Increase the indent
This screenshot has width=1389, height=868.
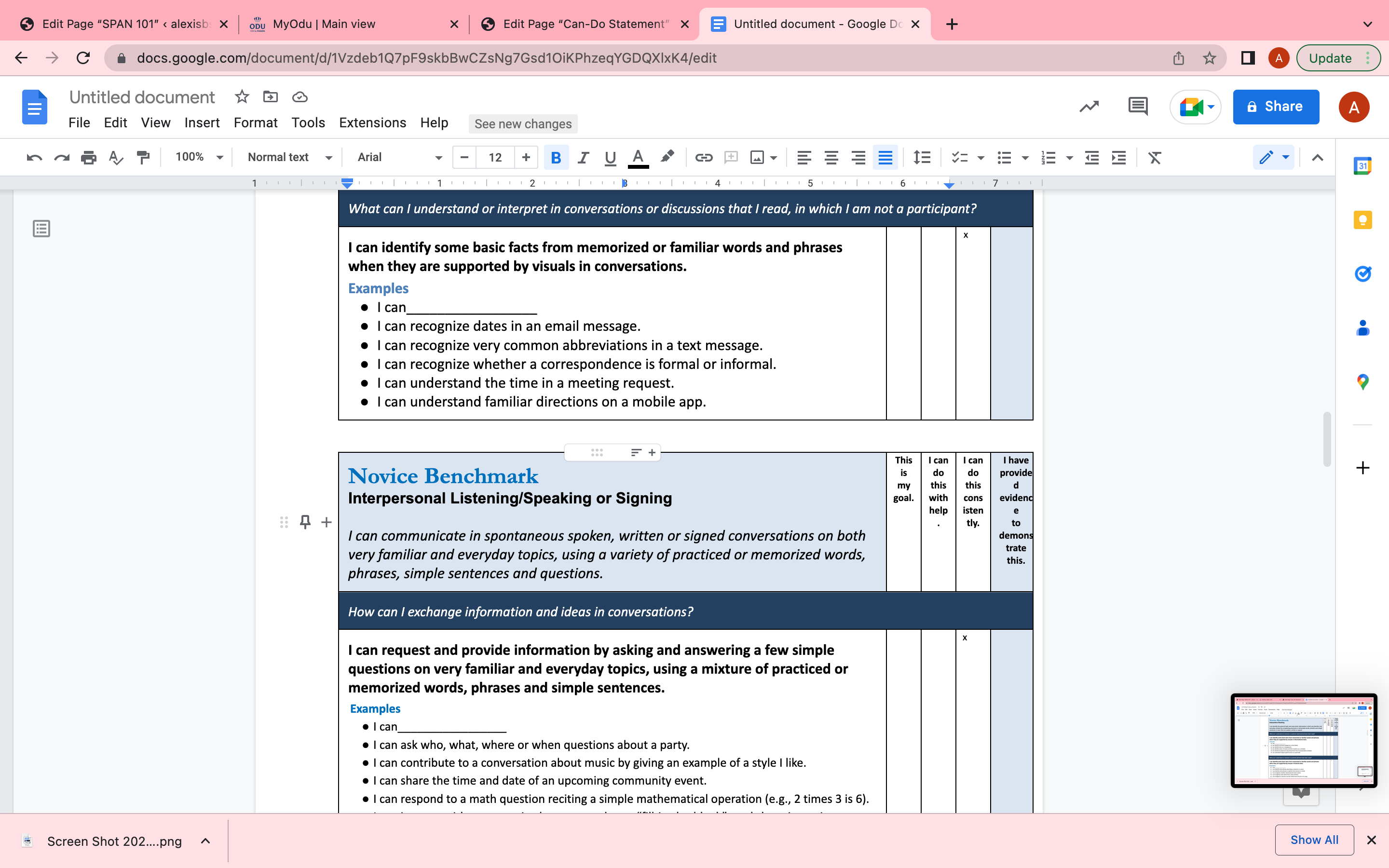[1118, 157]
